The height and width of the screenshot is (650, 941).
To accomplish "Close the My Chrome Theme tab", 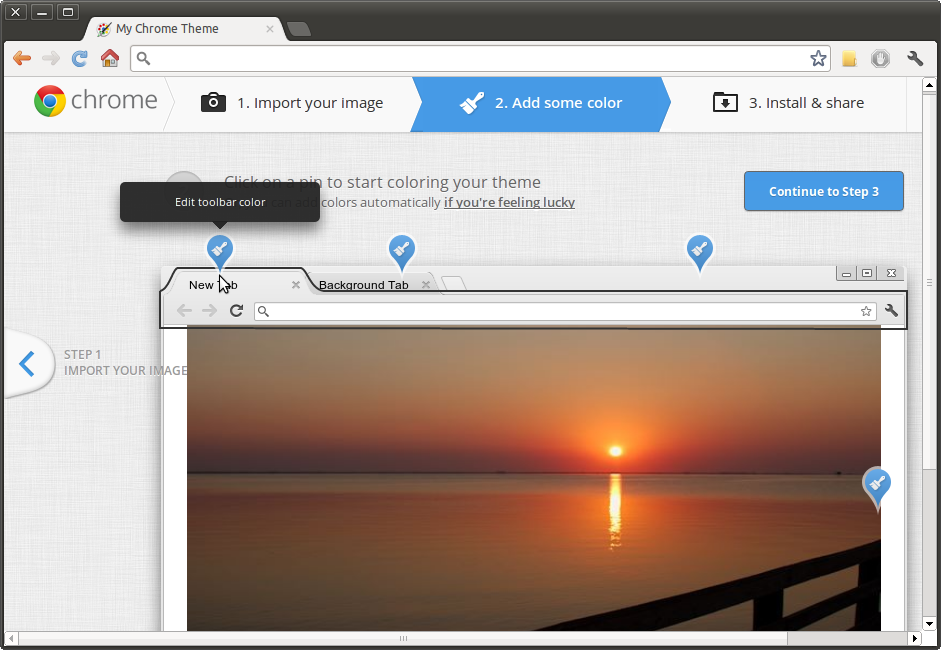I will coord(270,29).
